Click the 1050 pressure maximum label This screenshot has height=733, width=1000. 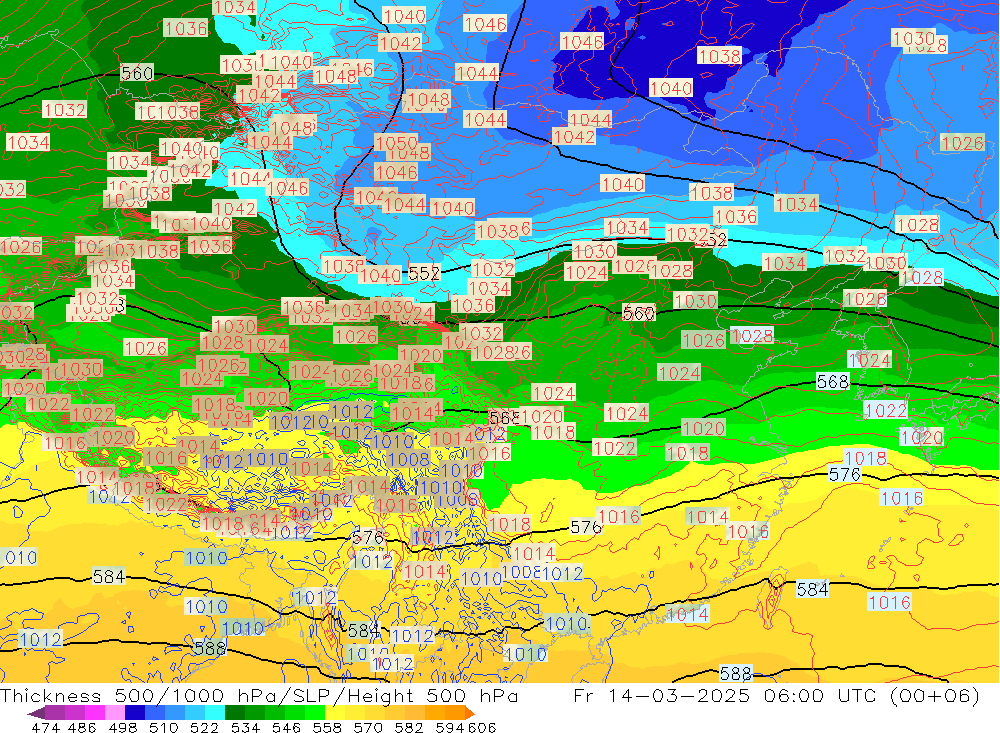(396, 143)
